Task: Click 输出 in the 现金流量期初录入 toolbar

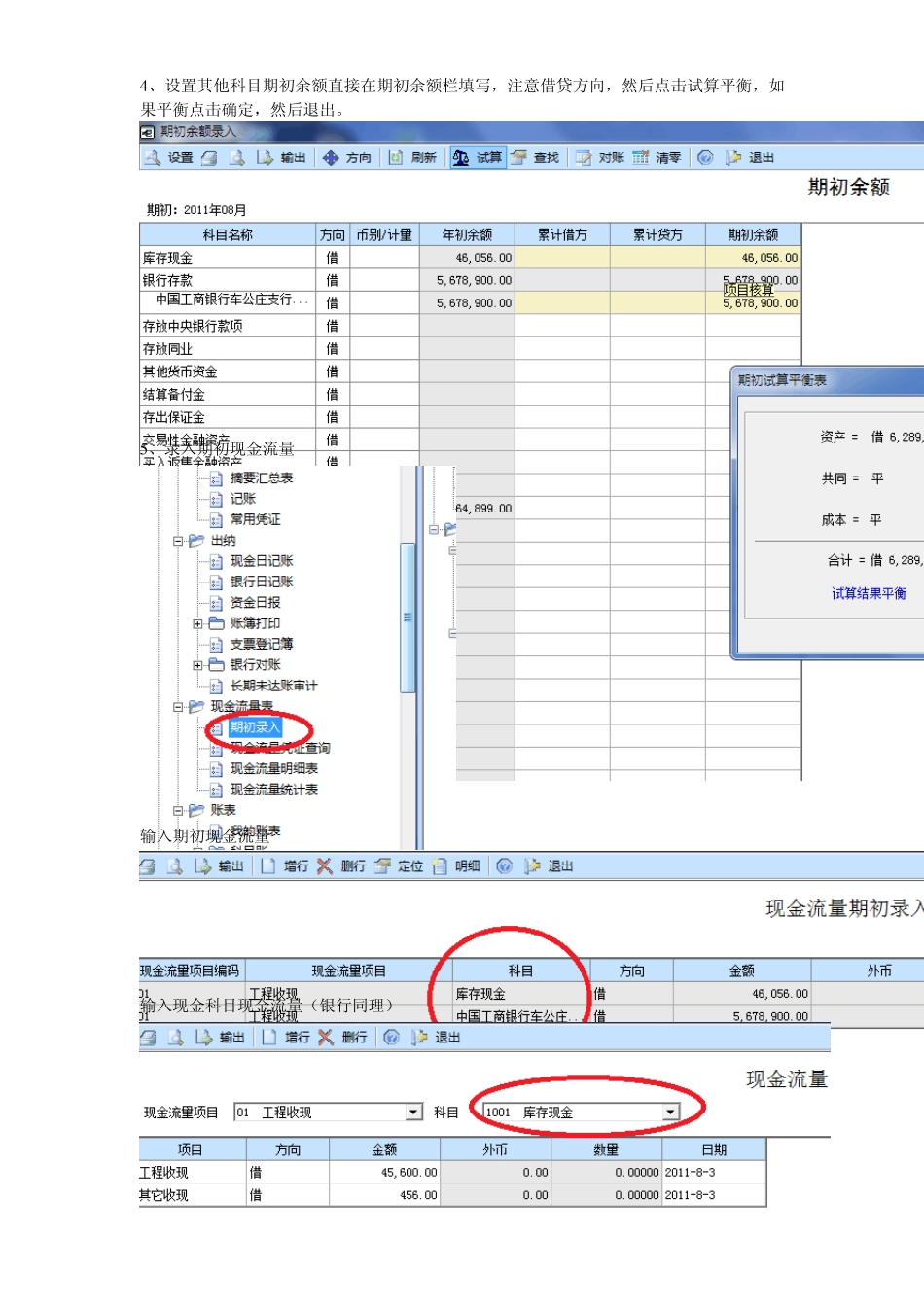Action: (x=219, y=866)
